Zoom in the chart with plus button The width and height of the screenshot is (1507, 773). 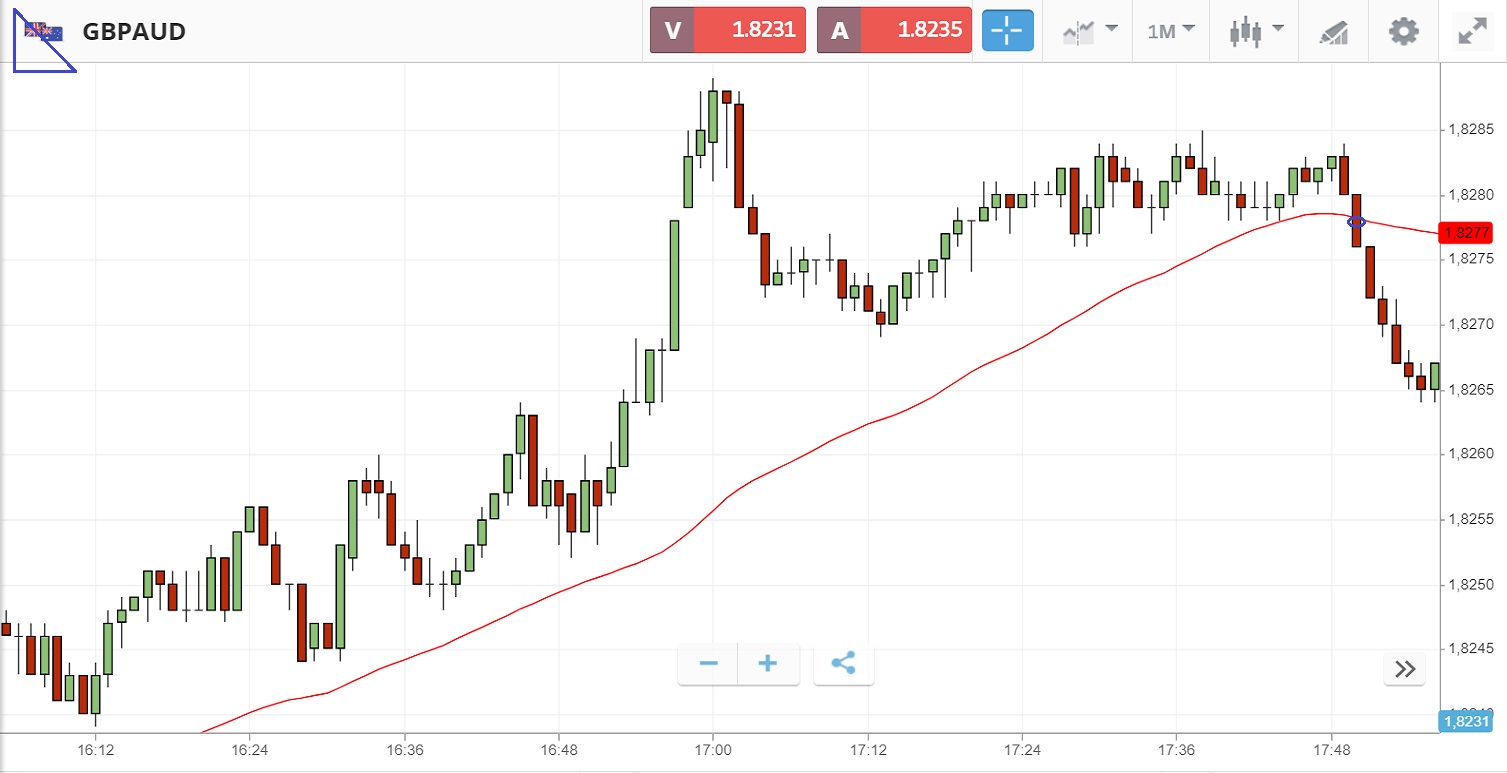[x=768, y=664]
